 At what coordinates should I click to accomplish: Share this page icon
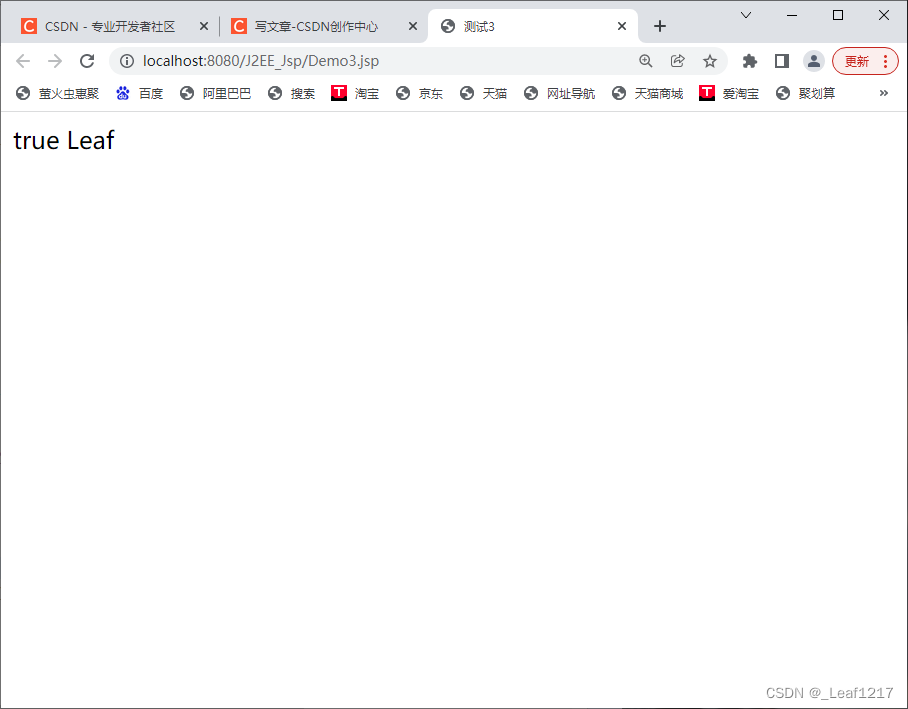(x=678, y=61)
